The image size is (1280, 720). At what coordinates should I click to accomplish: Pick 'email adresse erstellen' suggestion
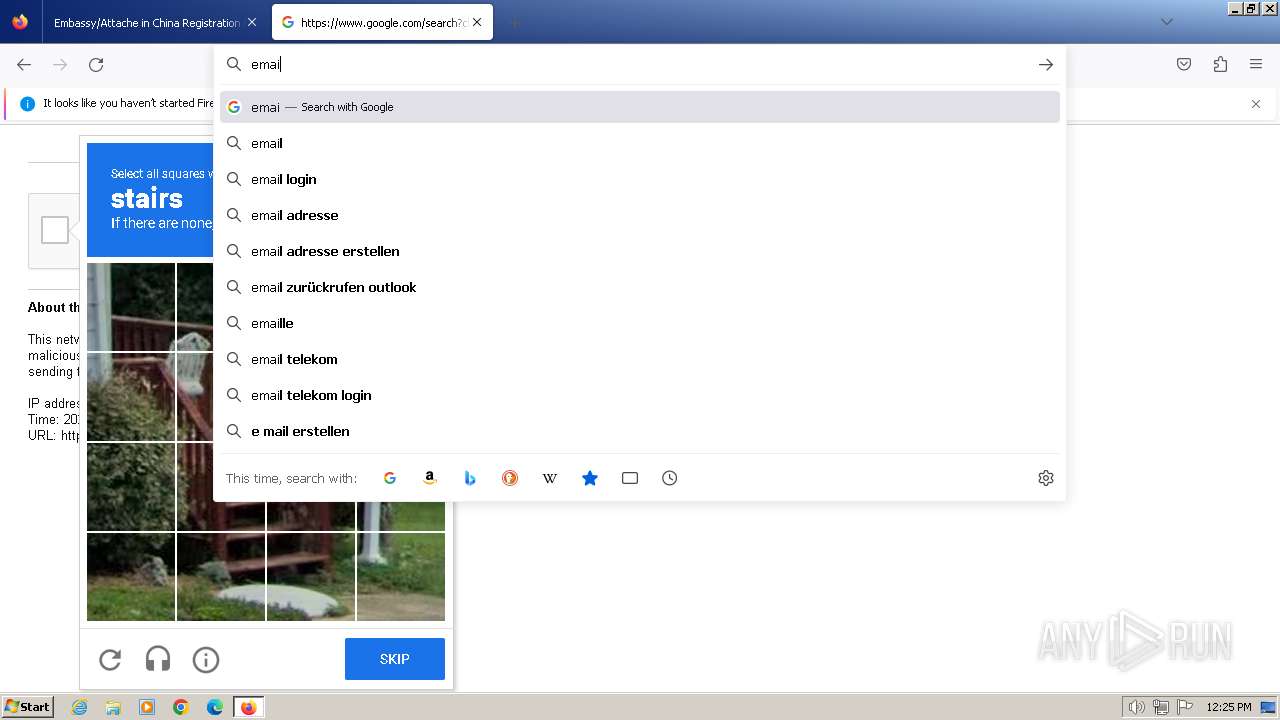[x=640, y=251]
